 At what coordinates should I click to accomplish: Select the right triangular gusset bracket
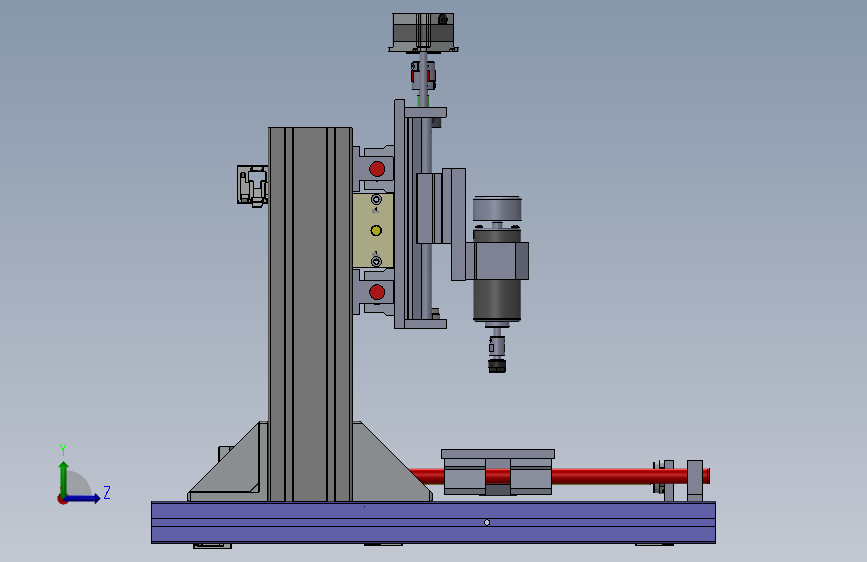(x=391, y=462)
